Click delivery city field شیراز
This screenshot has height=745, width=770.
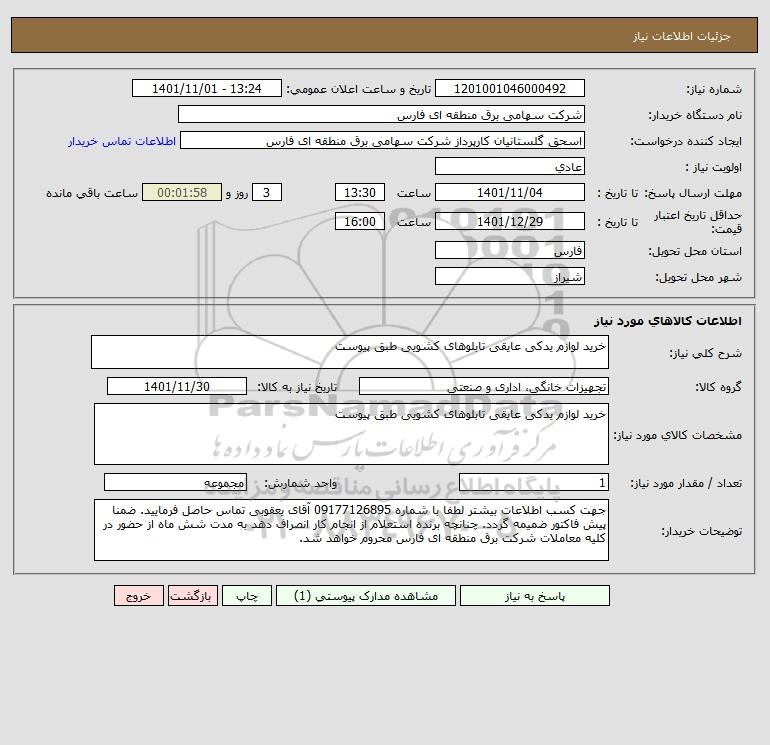510,276
